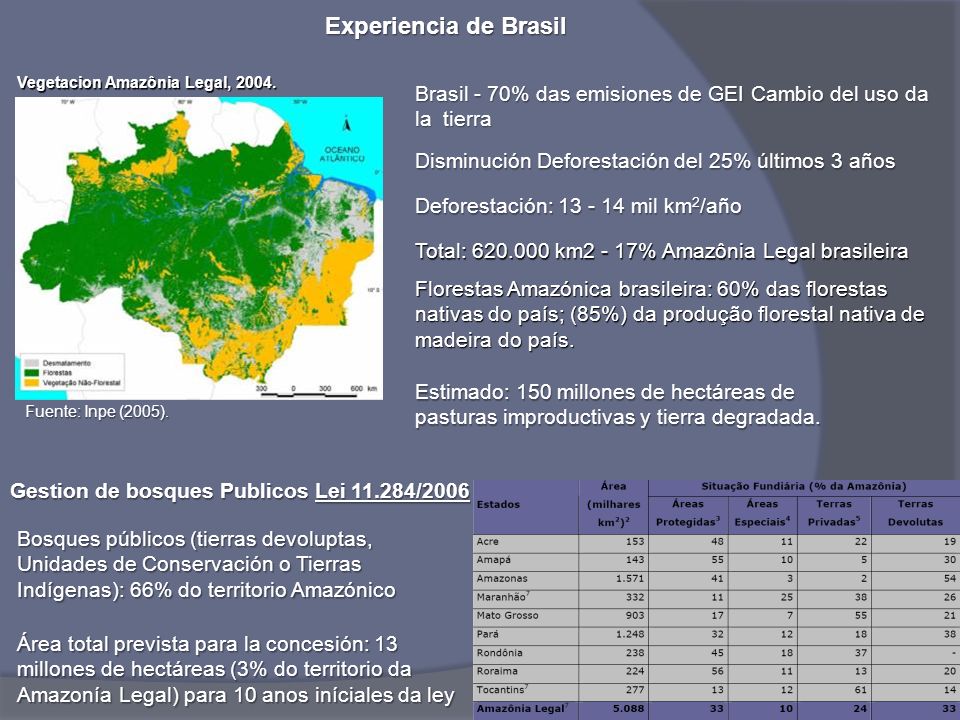Click the map's kilometer scale bar
Image resolution: width=960 pixels, height=720 pixels.
[317, 392]
